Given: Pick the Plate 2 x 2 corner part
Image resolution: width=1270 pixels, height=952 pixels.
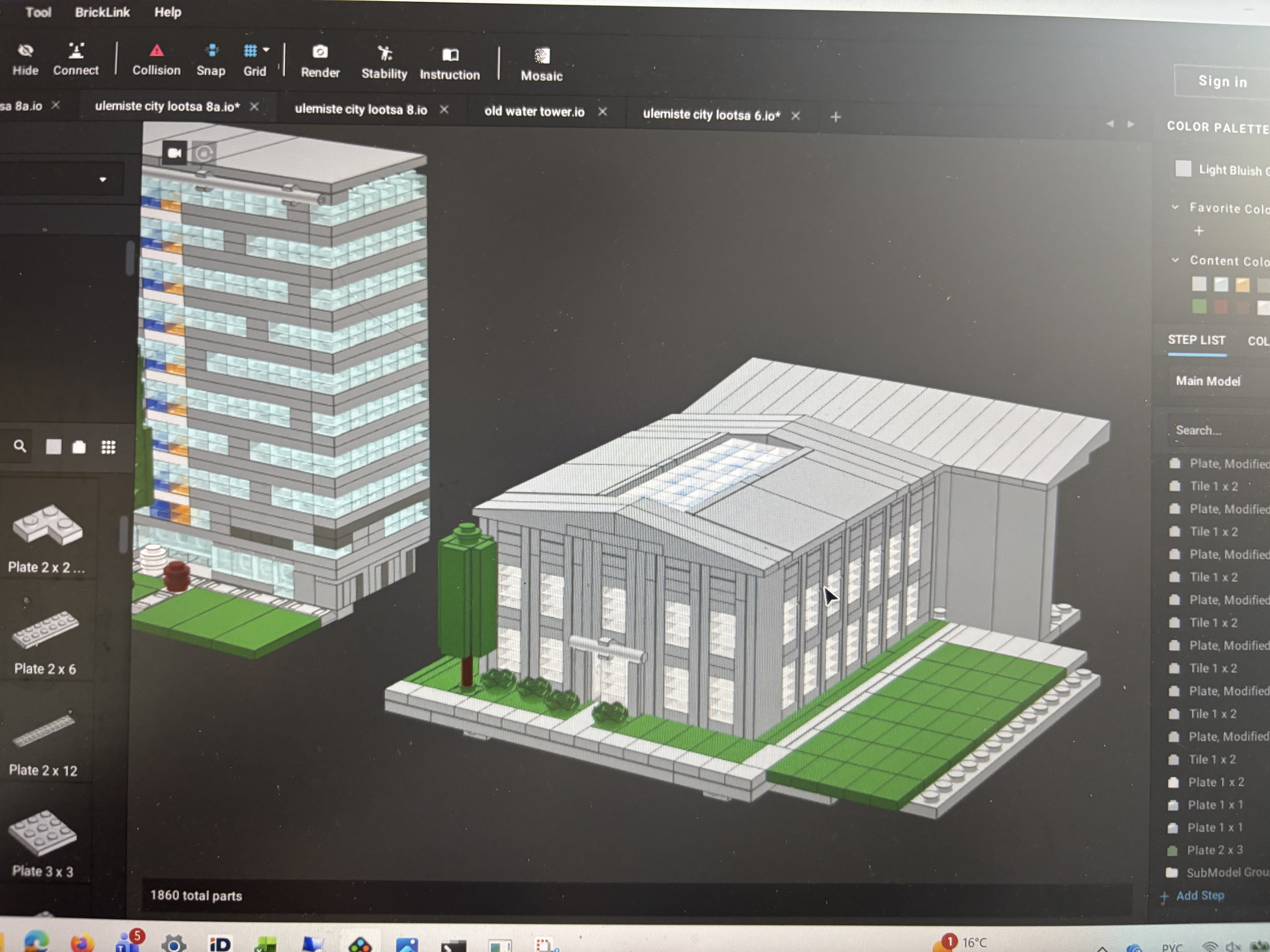Looking at the screenshot, I should [x=47, y=538].
